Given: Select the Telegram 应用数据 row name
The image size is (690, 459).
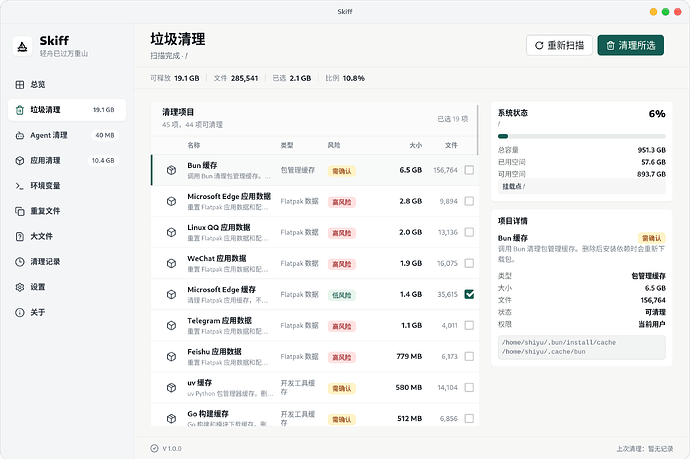Looking at the screenshot, I should click(x=220, y=321).
